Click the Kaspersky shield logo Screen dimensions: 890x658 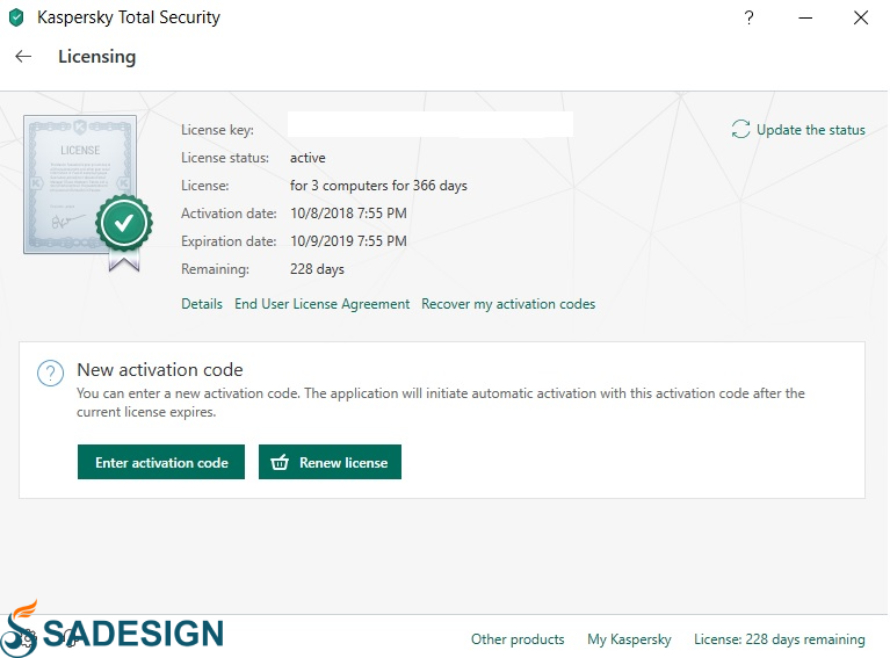16,18
